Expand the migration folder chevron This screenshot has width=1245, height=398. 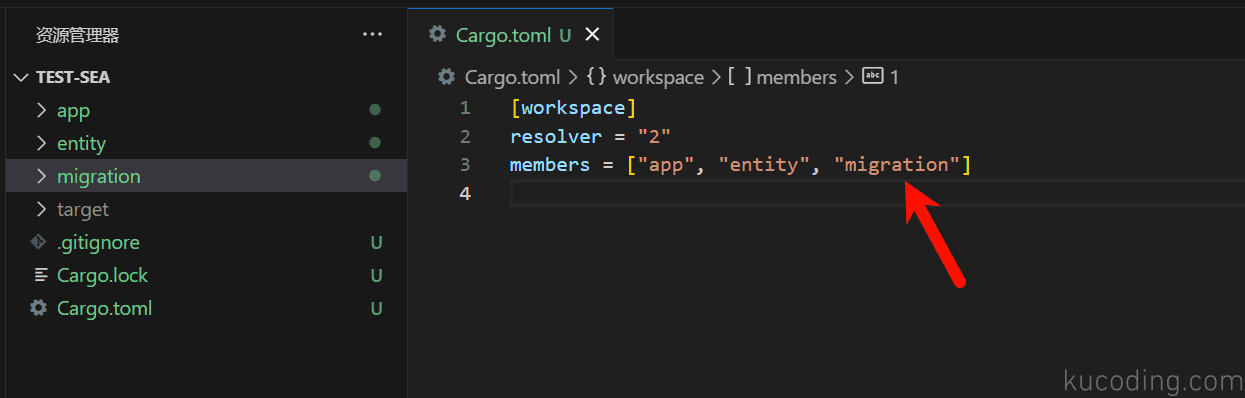tap(41, 176)
